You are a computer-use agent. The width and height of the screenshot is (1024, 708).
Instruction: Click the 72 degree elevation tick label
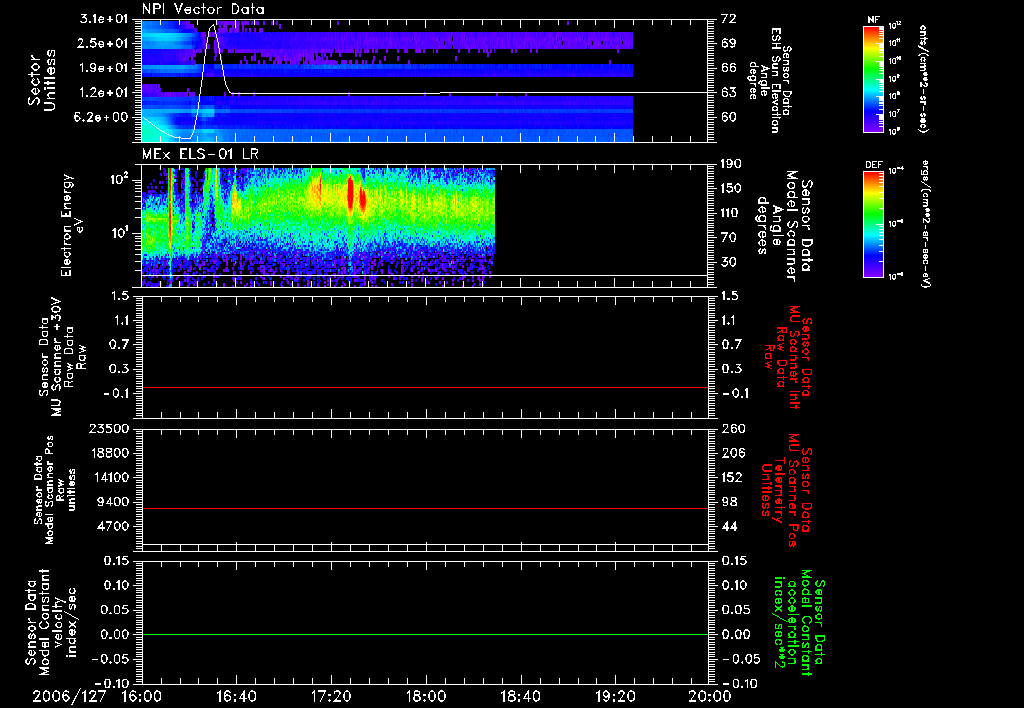(x=728, y=19)
